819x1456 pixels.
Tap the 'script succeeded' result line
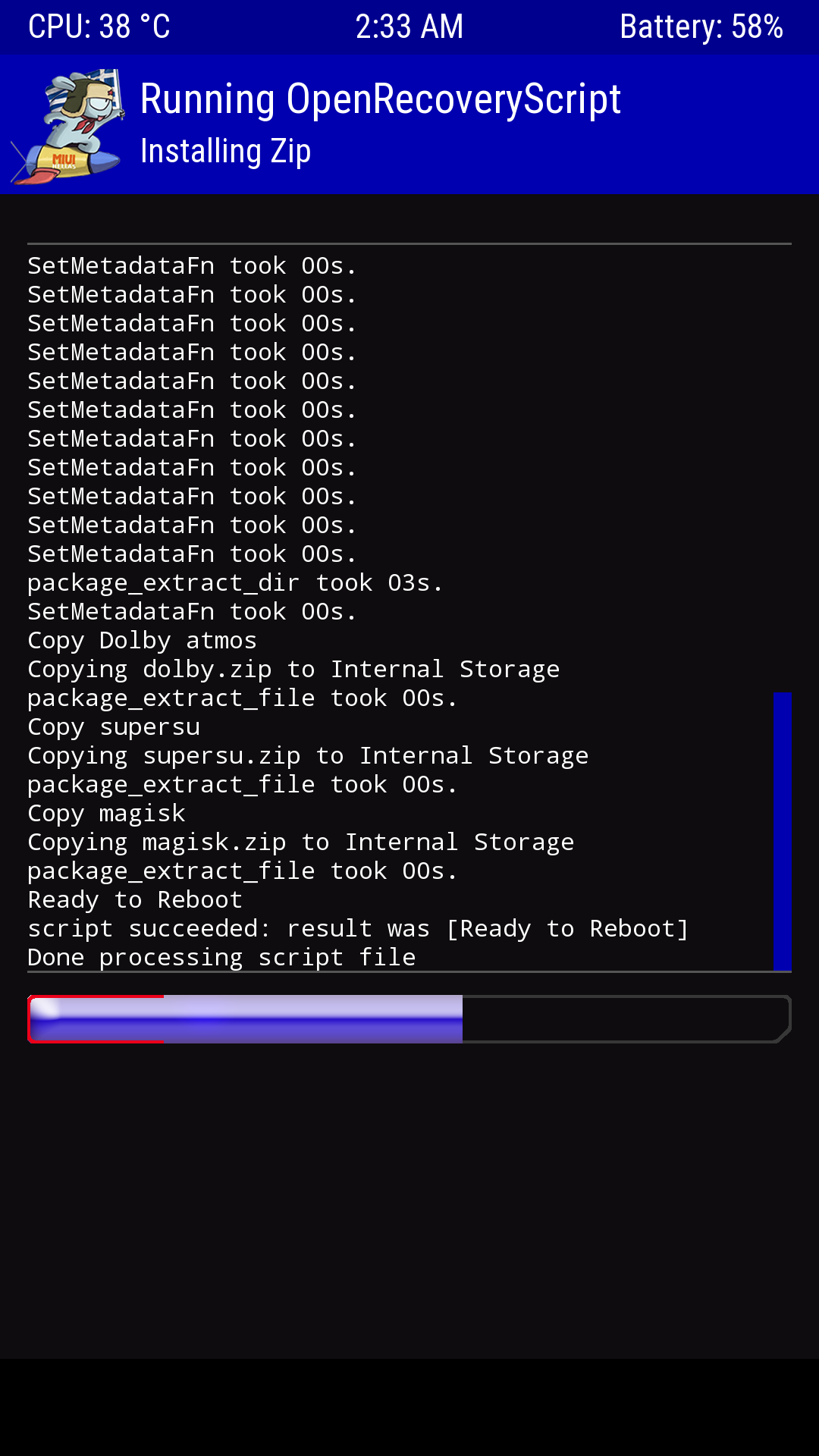click(x=358, y=928)
